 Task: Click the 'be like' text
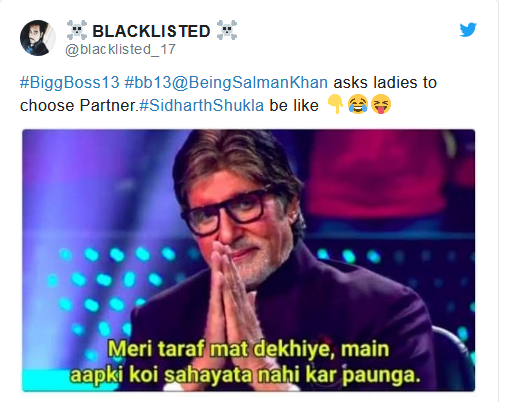point(294,106)
